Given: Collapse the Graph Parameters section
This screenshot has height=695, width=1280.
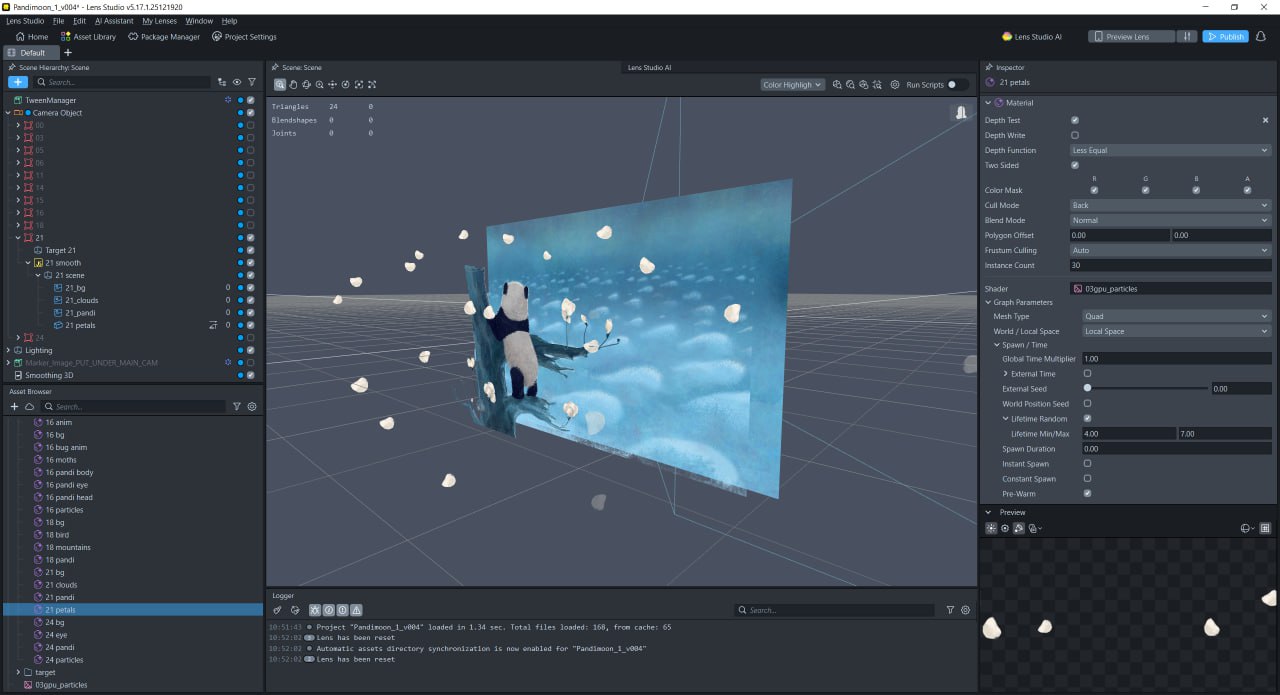Looking at the screenshot, I should pos(987,302).
